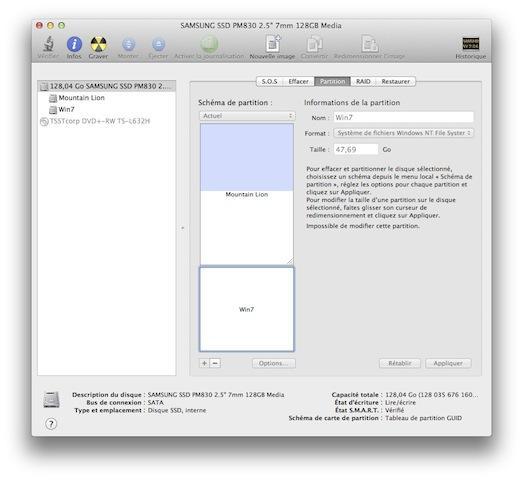Open the Historique log icon
This screenshot has height=480, width=523.
click(471, 44)
